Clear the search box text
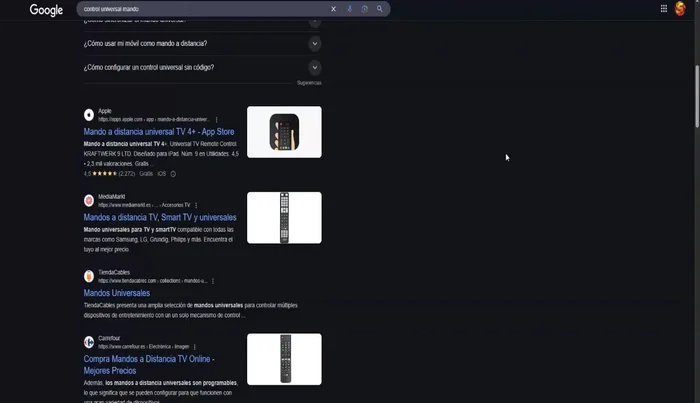 click(x=334, y=9)
